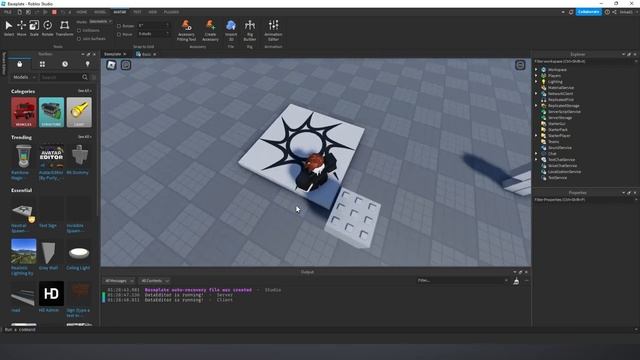This screenshot has width=640, height=360.
Task: Open the Toolbox creations lightbulb tab
Action: (x=87, y=64)
